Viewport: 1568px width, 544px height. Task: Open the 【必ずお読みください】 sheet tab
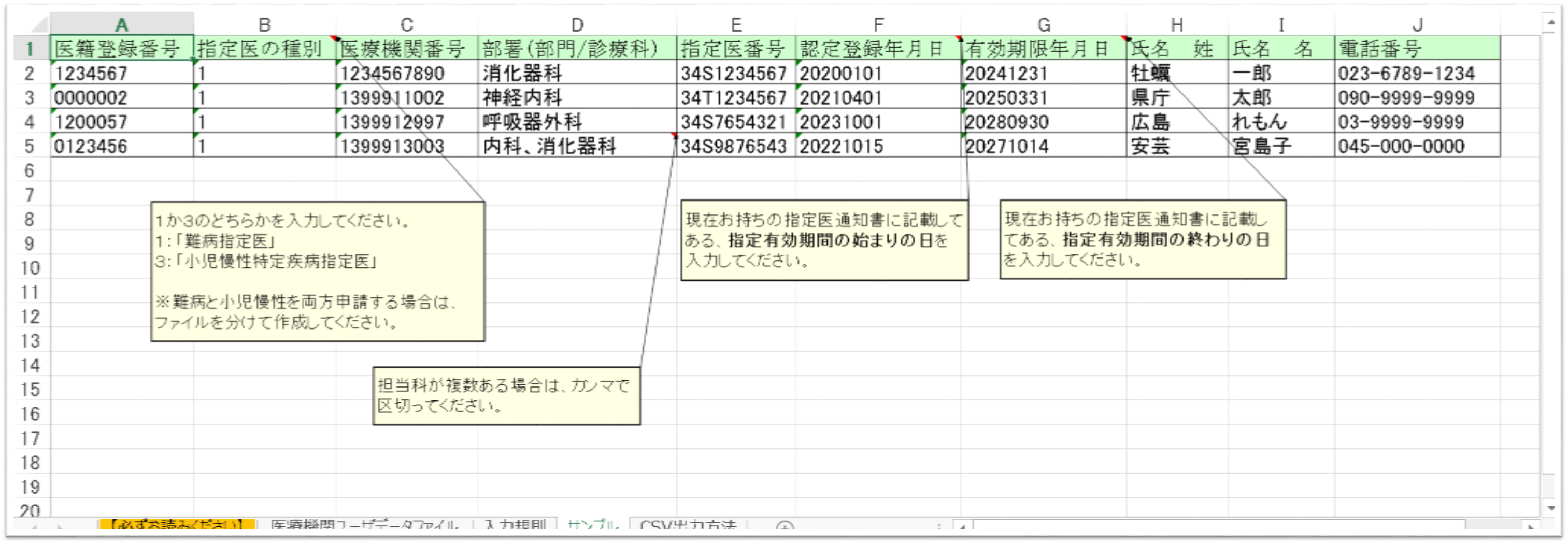[177, 524]
